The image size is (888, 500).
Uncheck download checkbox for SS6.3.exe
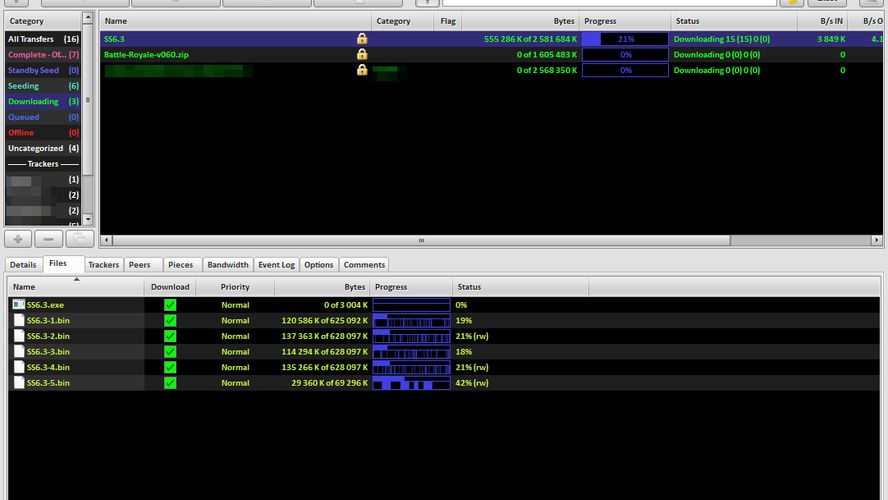[170, 304]
